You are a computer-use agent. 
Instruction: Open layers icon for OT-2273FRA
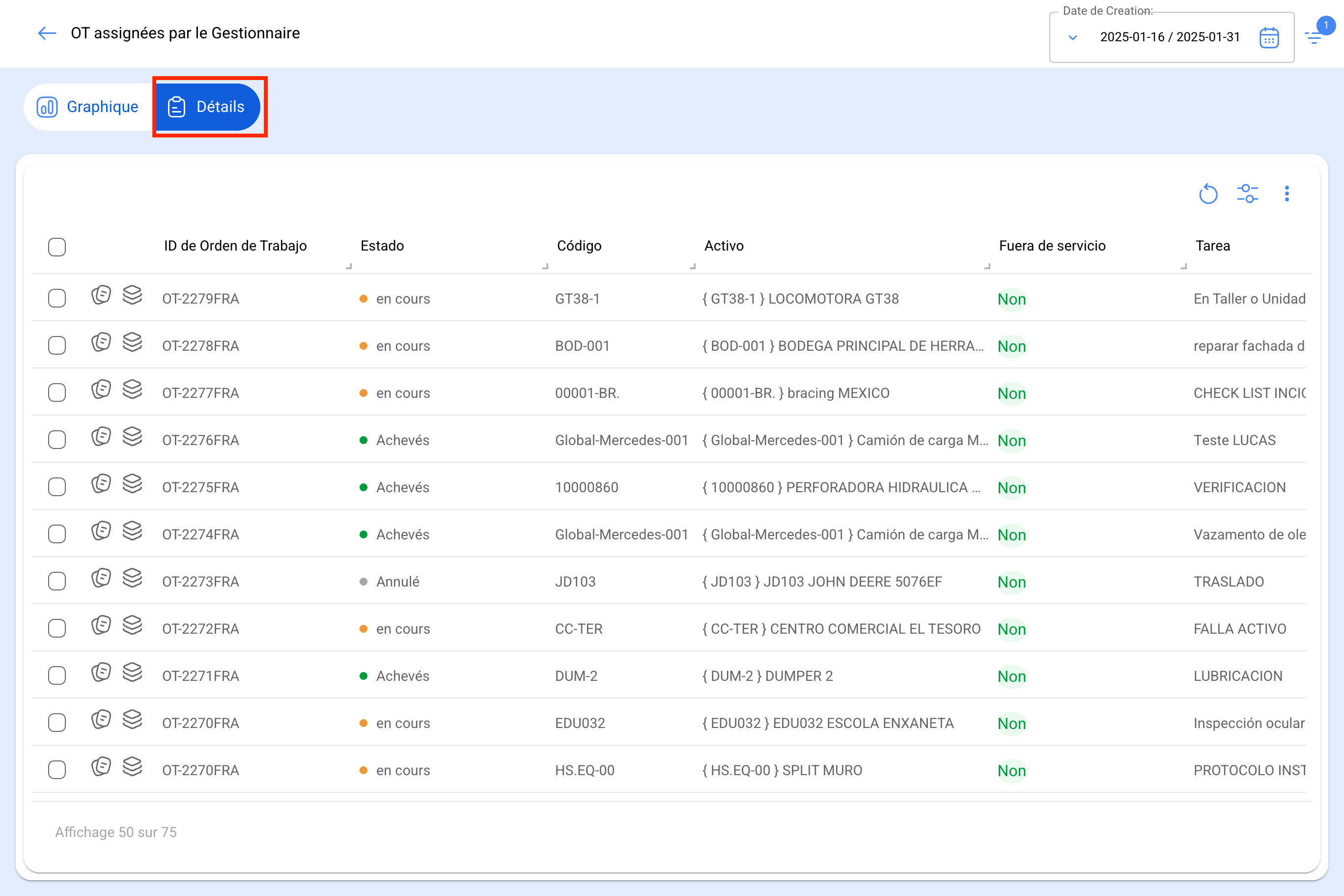133,578
